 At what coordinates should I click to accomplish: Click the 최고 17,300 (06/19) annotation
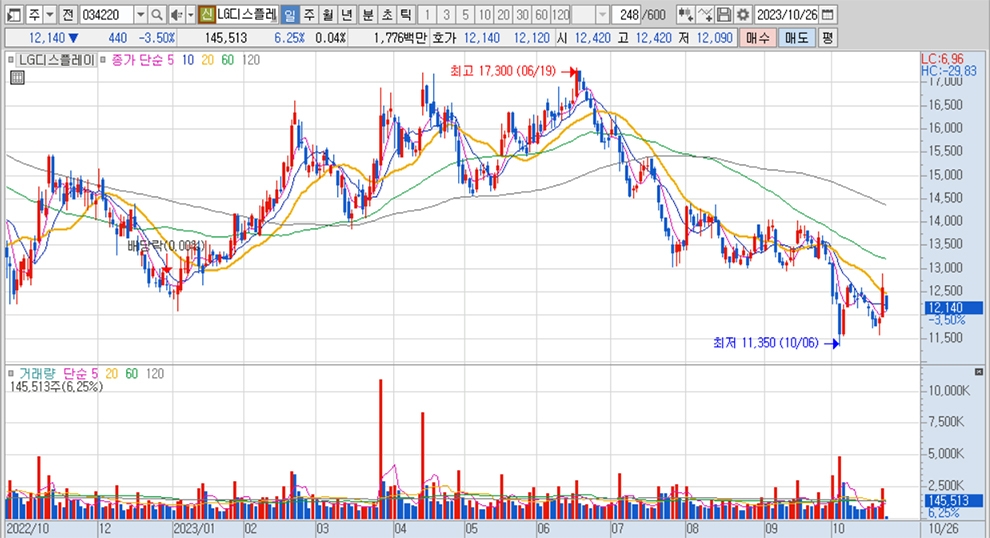click(503, 71)
